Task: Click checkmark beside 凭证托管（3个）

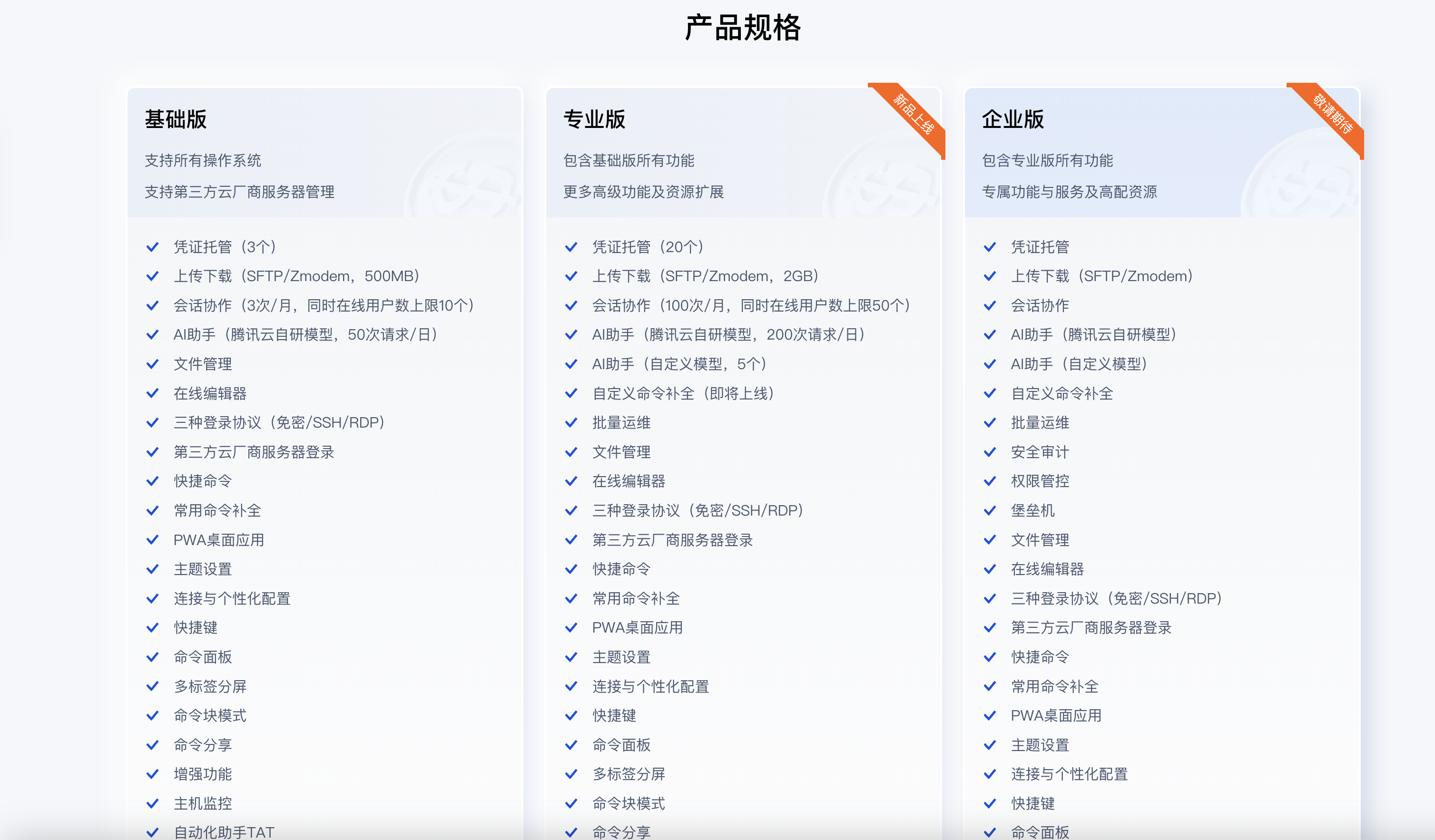Action: [x=152, y=247]
